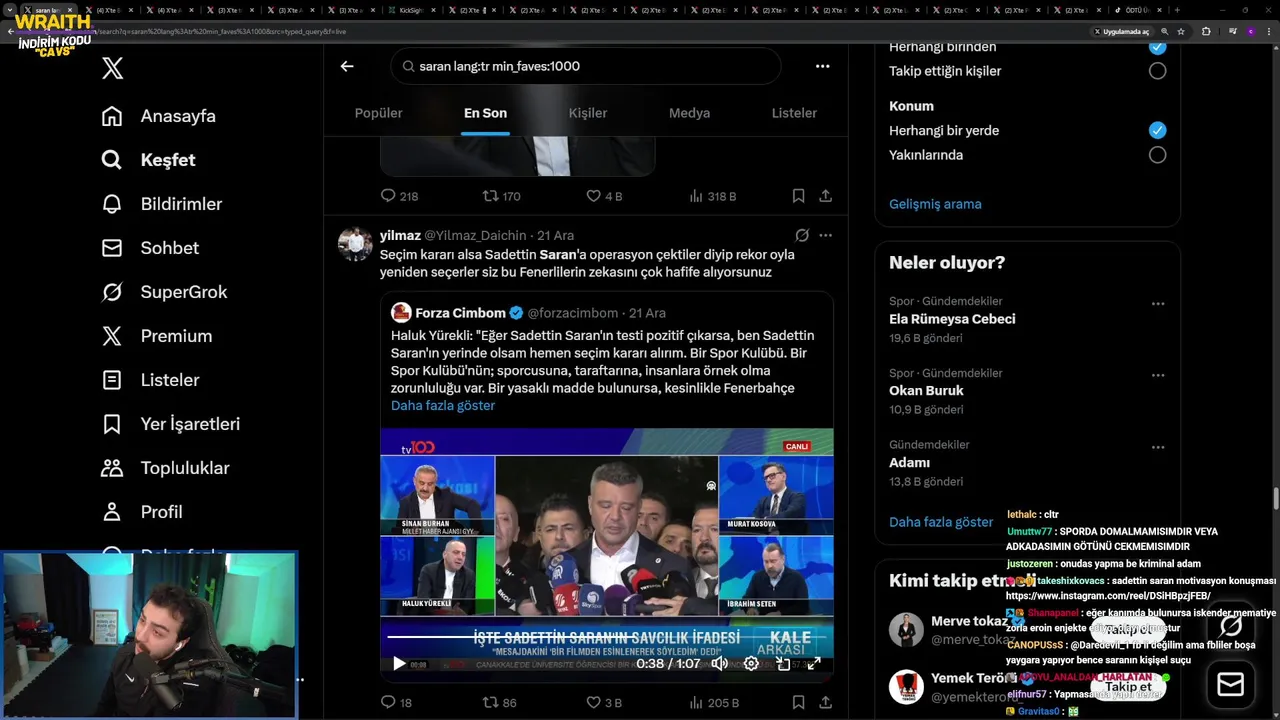Focus the search box with saran query
This screenshot has width=1280, height=720.
point(586,66)
